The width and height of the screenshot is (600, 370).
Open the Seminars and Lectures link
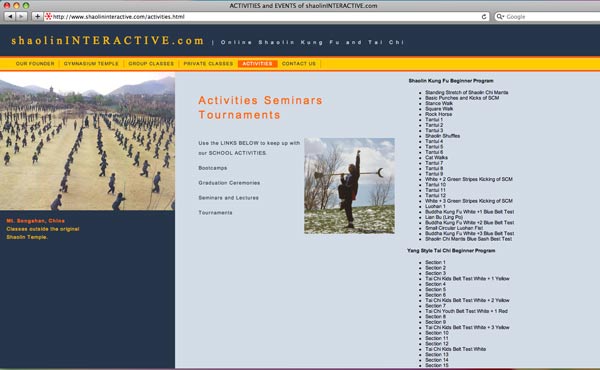(228, 198)
